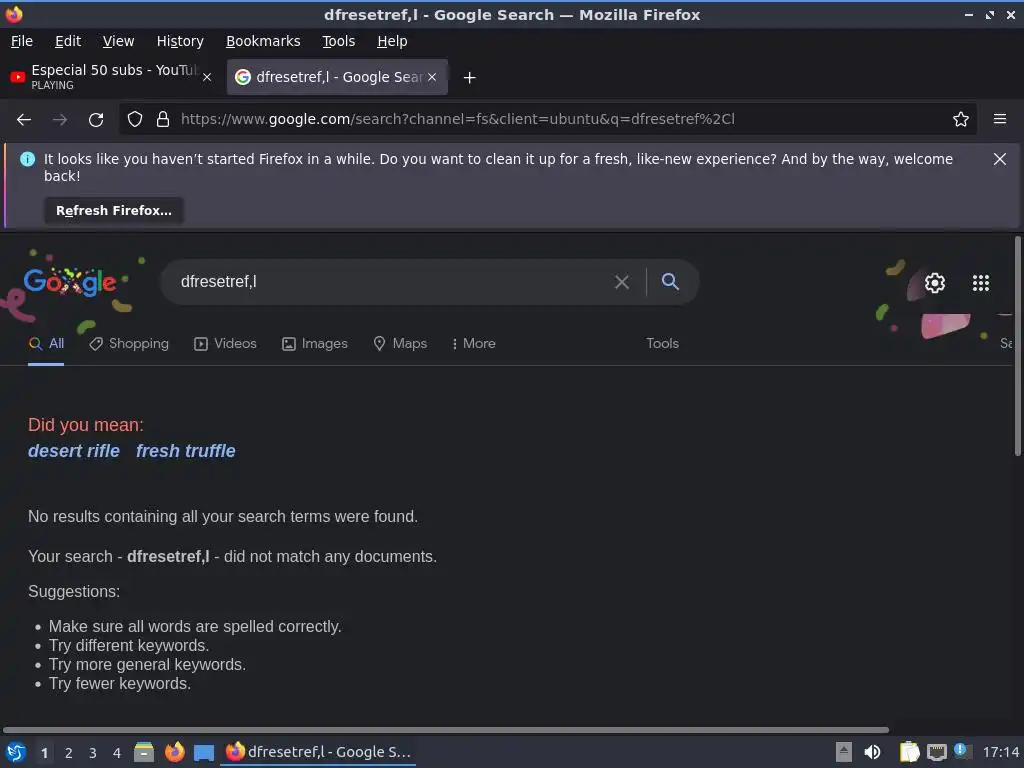Open the Firefox hamburger menu

(x=999, y=120)
